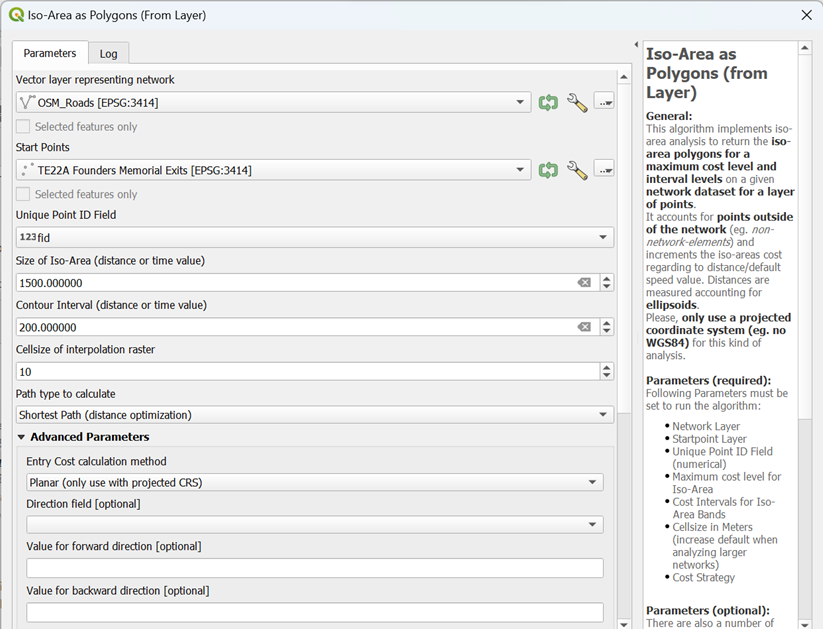Viewport: 823px width, 629px height.
Task: Browse for Start Points file with ellipsis button
Action: (604, 170)
